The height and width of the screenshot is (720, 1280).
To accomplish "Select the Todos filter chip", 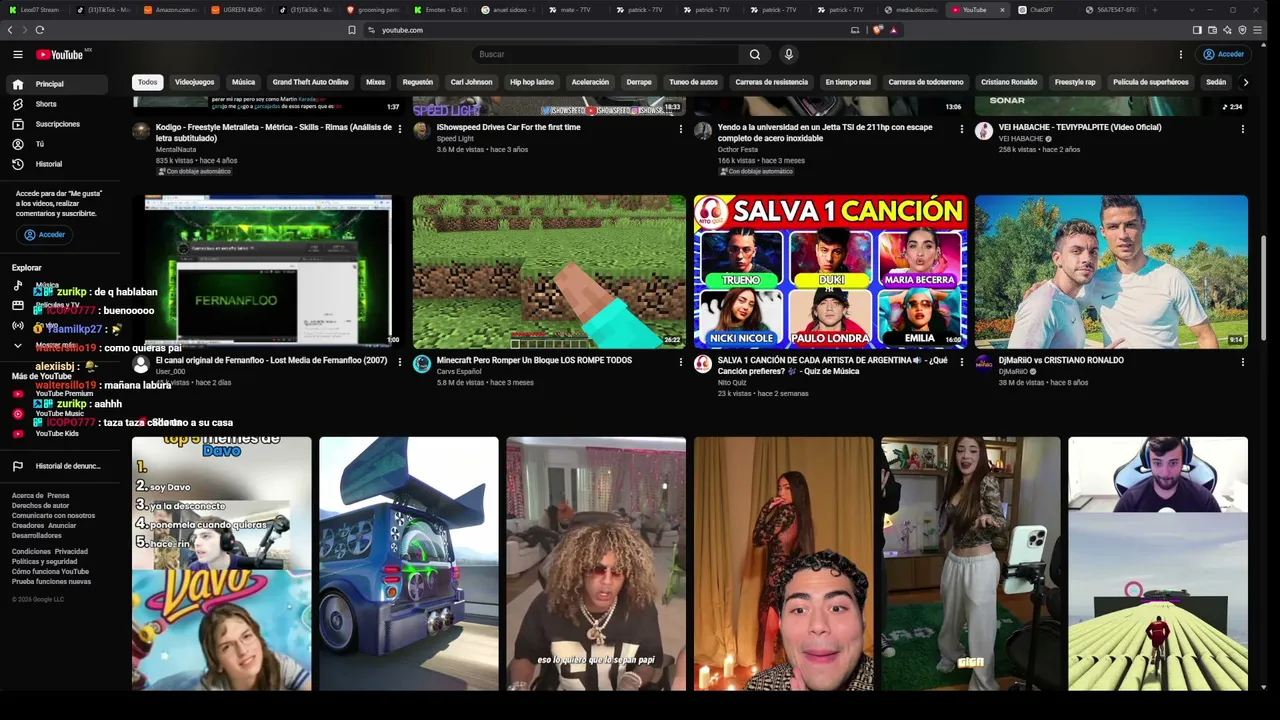I will click(x=148, y=82).
